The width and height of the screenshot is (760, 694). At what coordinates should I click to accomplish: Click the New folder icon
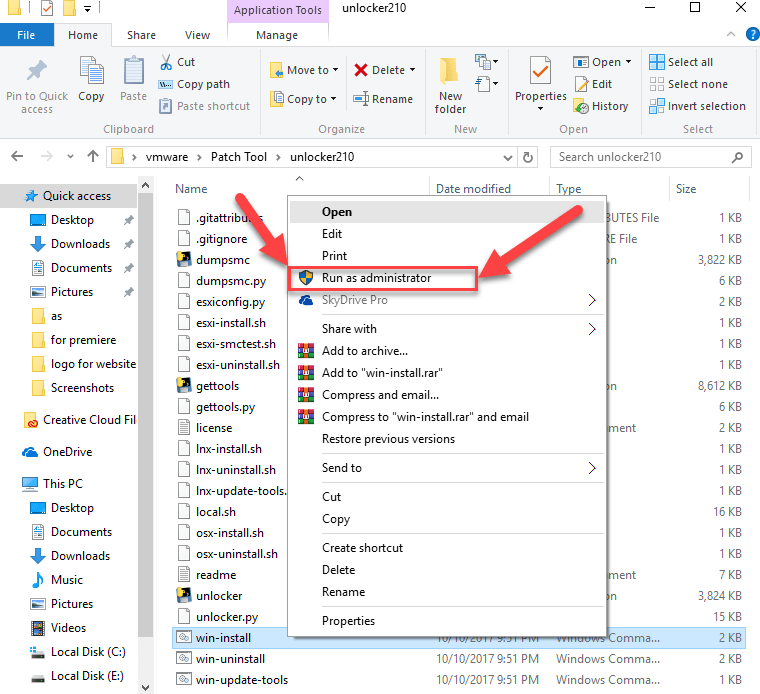(450, 72)
